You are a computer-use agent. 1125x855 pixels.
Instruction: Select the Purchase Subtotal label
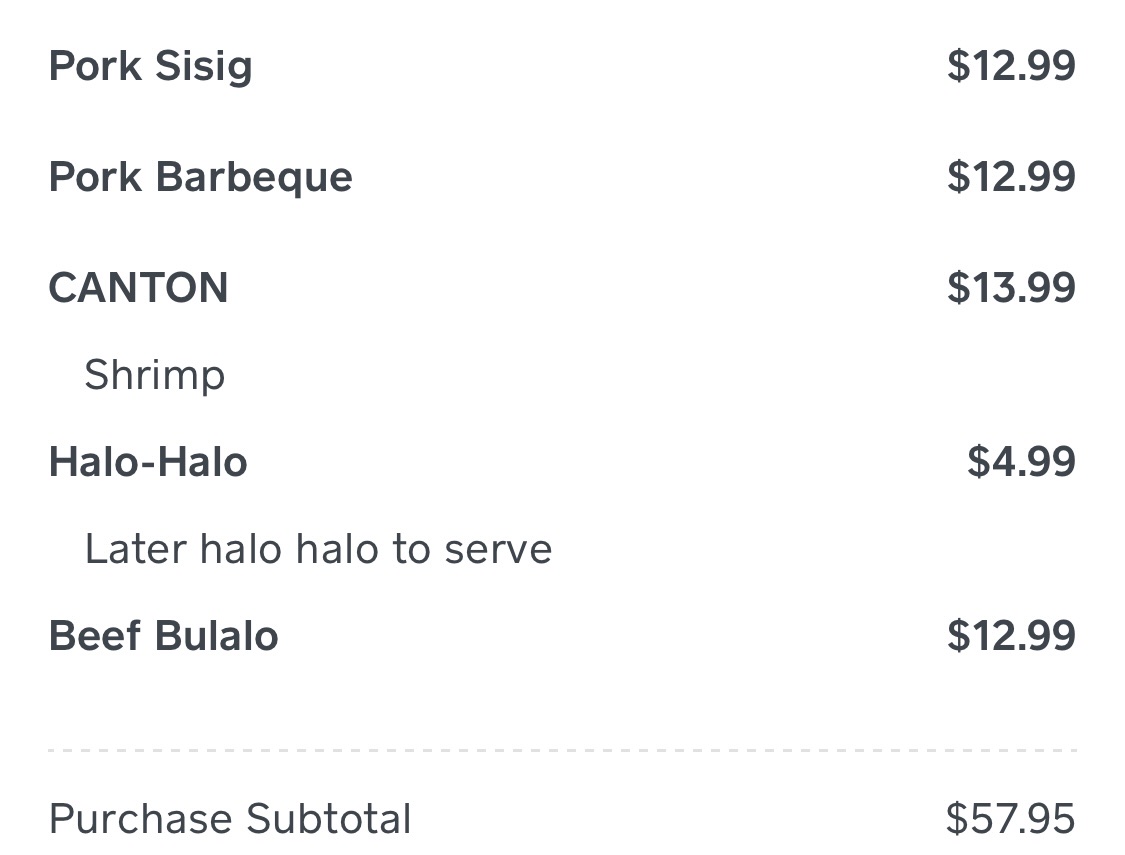click(230, 819)
